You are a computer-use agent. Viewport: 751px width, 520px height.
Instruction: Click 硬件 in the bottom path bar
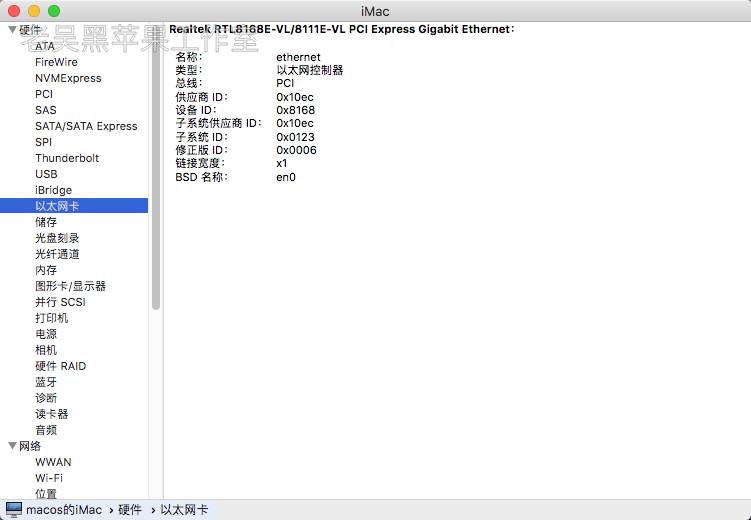pos(130,509)
